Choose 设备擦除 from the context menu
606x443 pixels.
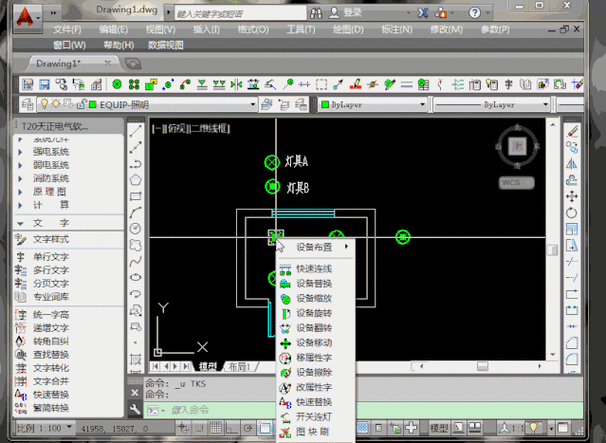[315, 372]
